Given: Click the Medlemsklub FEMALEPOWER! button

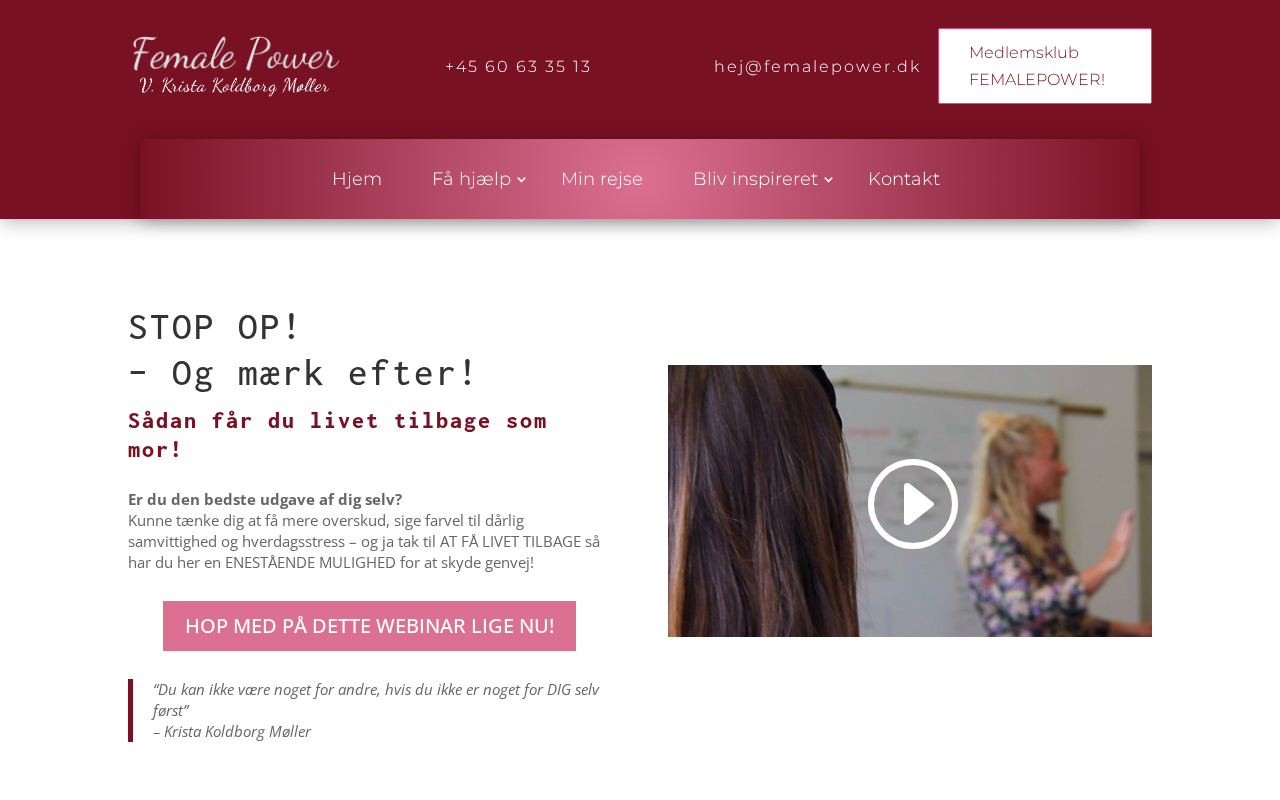Looking at the screenshot, I should pos(1045,66).
